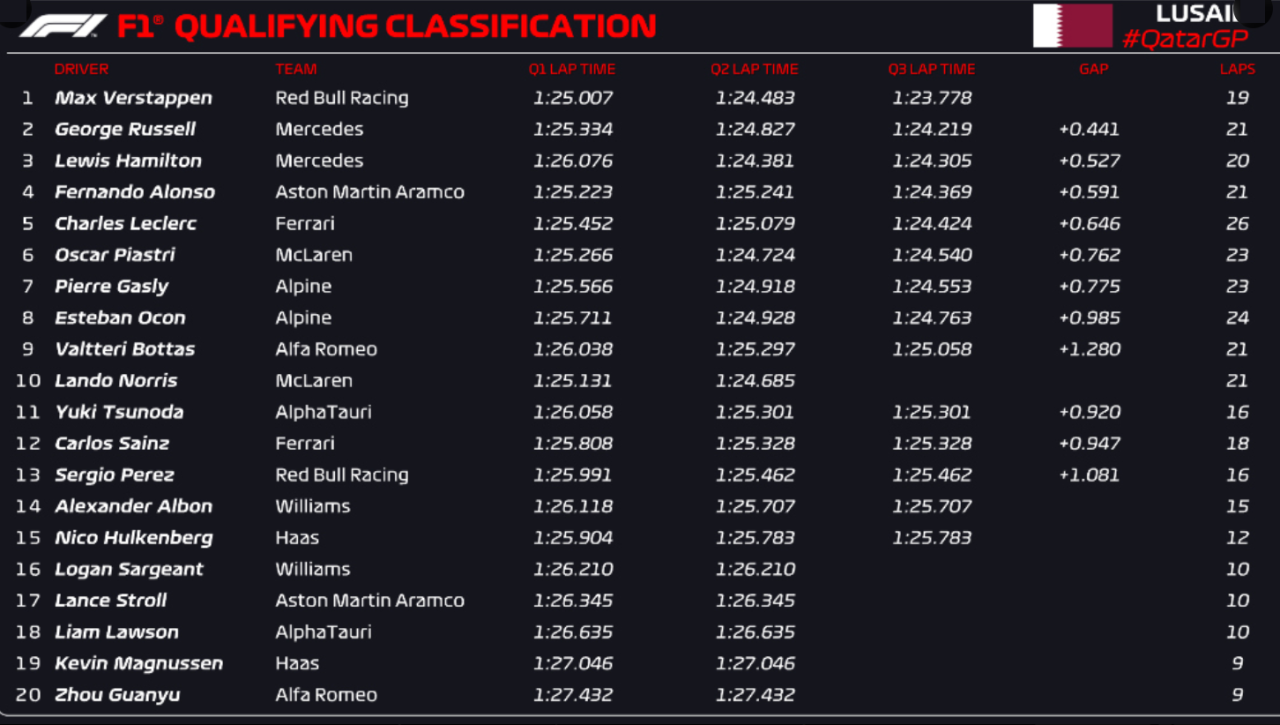This screenshot has height=725, width=1280.
Task: Click the Qatar flag image
Action: (1072, 26)
